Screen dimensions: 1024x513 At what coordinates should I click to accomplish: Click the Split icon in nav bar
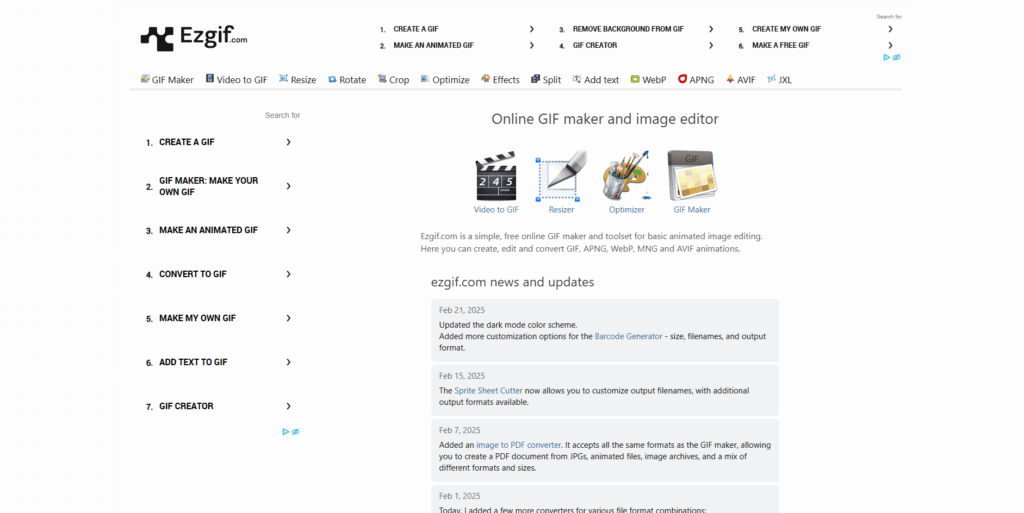coord(536,79)
